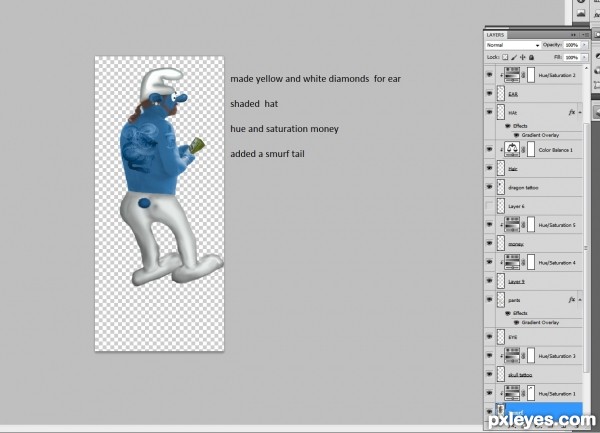
Task: Select the Hue/Saturation 4 adjustment thumbnail
Action: click(x=512, y=262)
